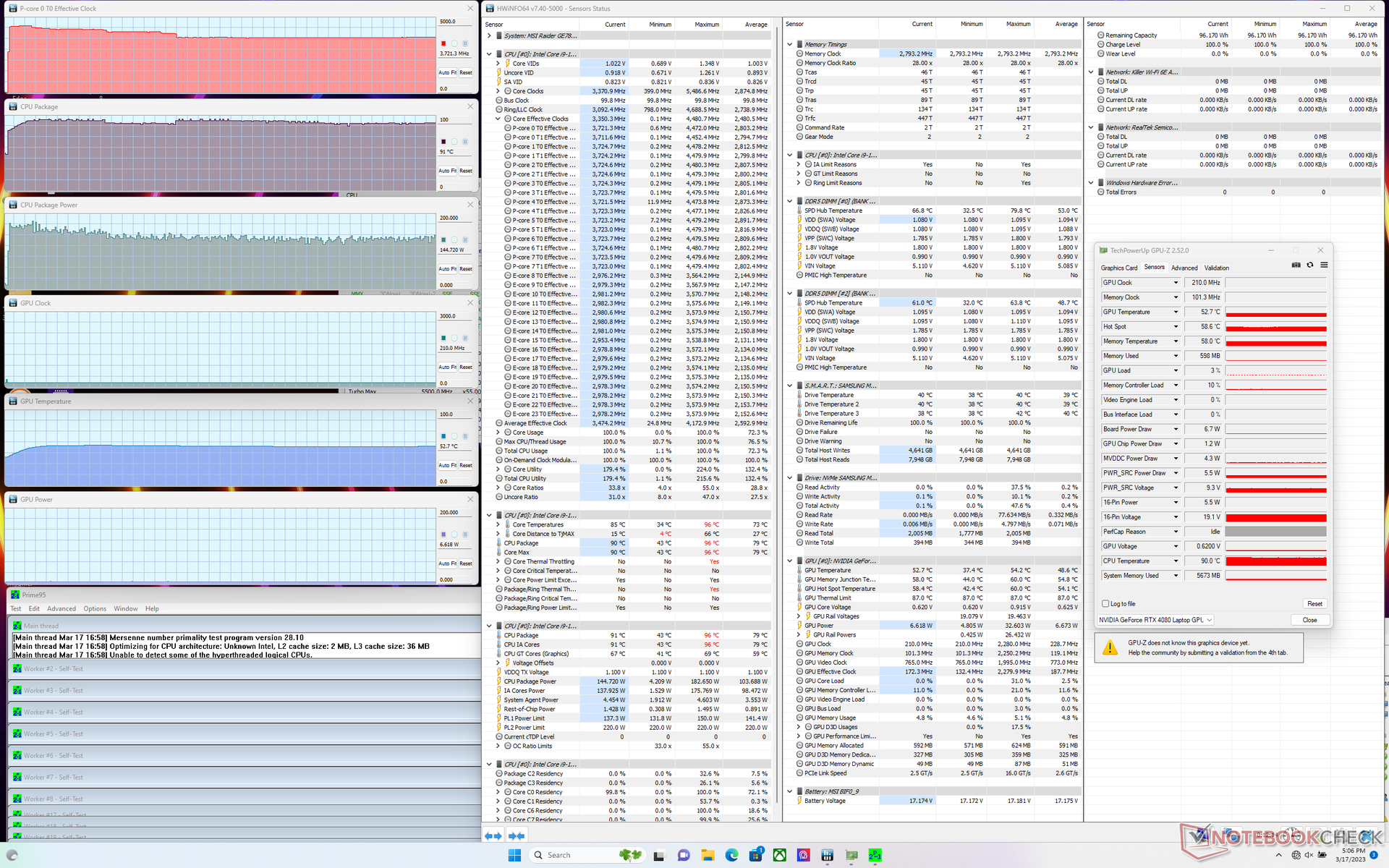Open Prime95 Advanced menu

click(x=61, y=609)
